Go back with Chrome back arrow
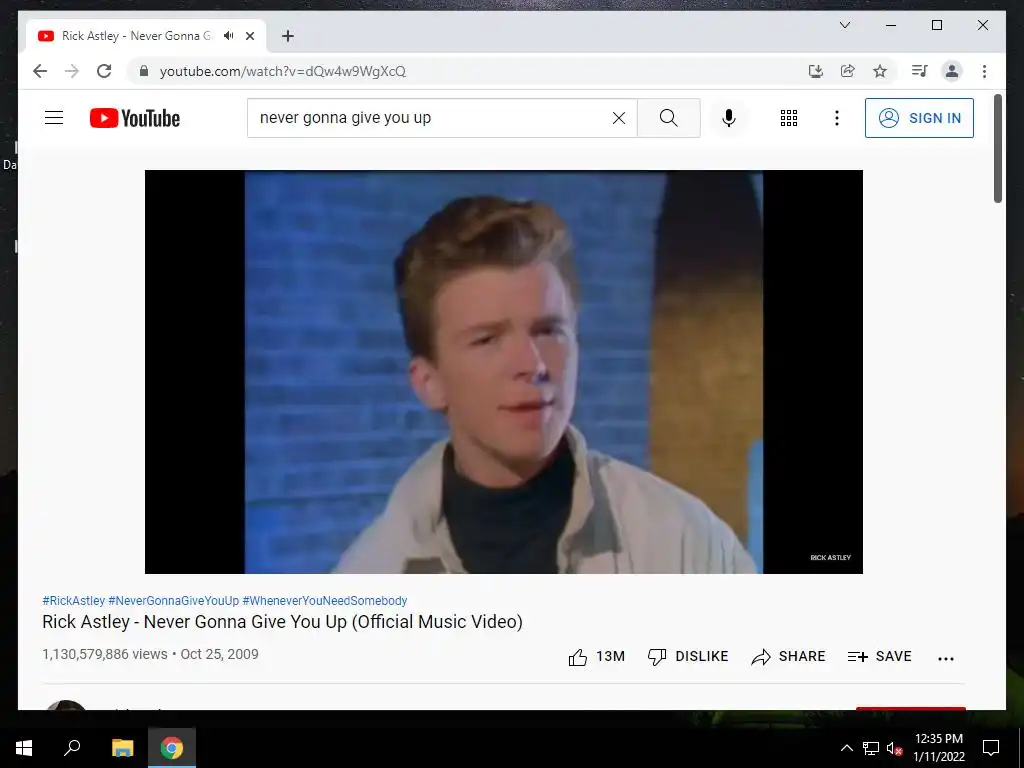This screenshot has width=1024, height=768. click(x=40, y=71)
